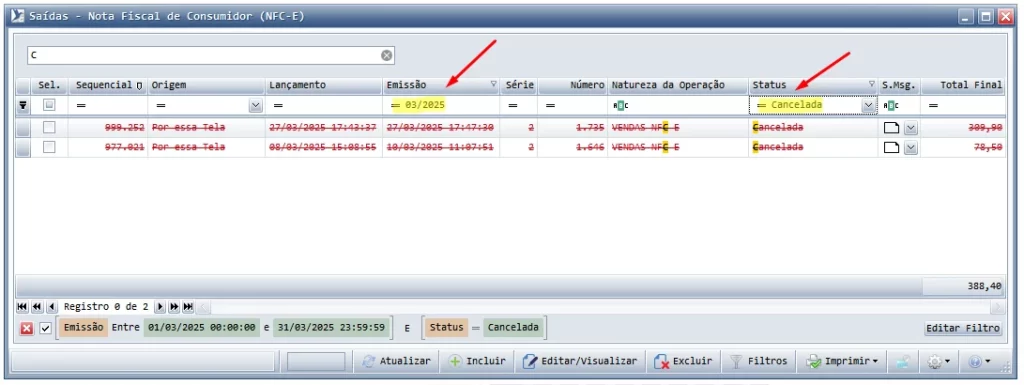Image resolution: width=1024 pixels, height=385 pixels.
Task: Click the Editar Filtro button
Action: click(x=963, y=328)
